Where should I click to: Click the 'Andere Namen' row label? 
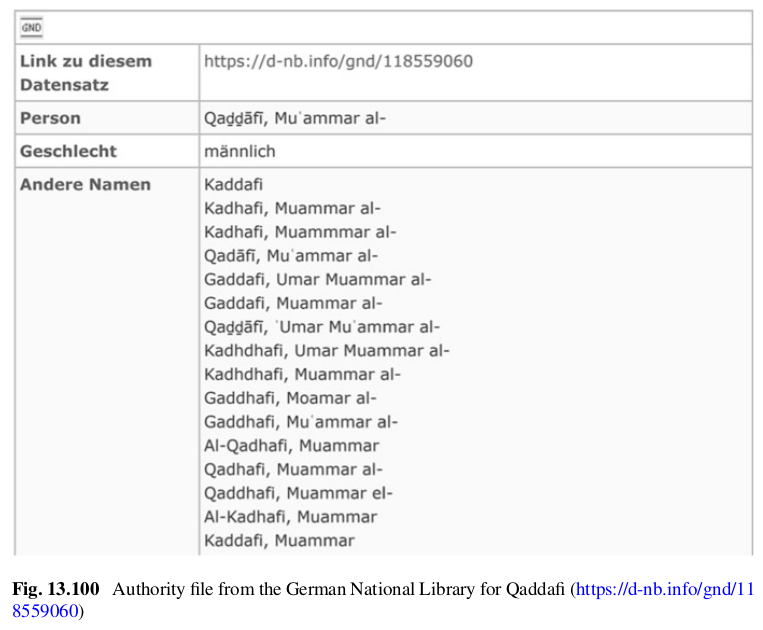85,185
